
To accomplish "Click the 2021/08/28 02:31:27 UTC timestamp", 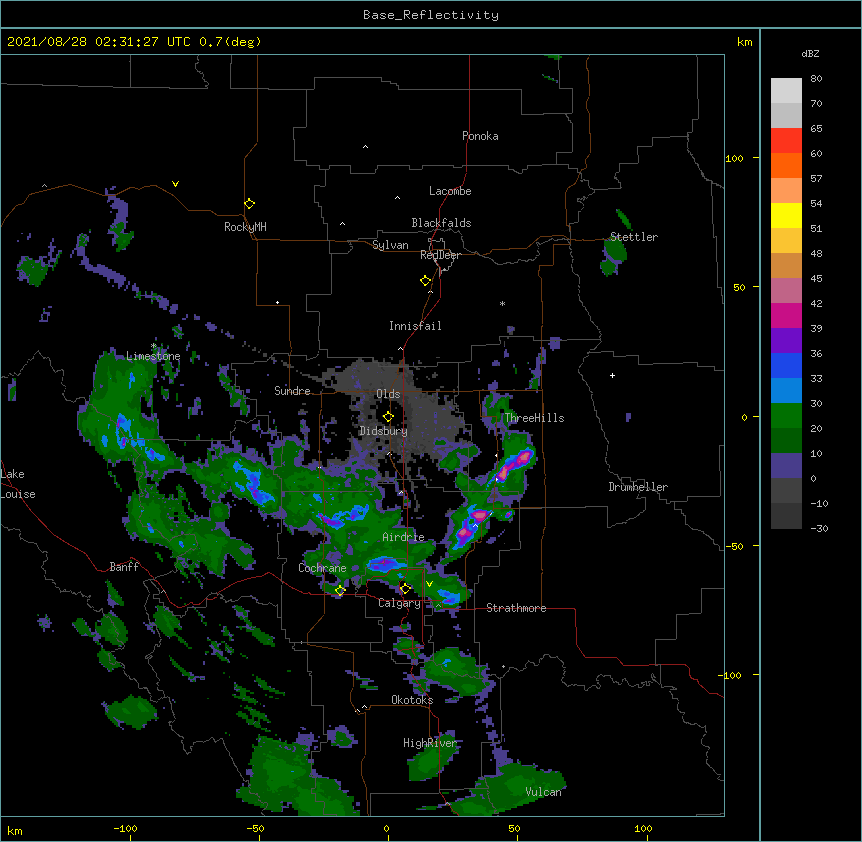I will (98, 42).
